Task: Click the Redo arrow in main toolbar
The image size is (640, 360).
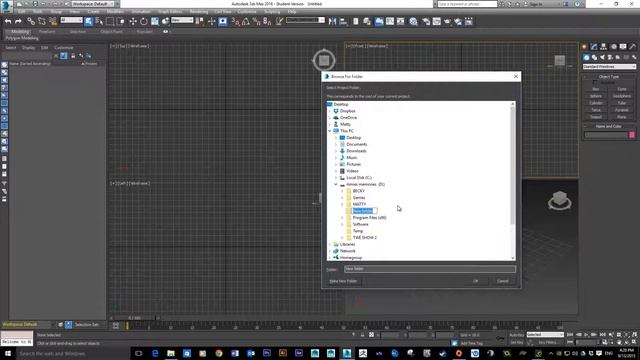Action: [x=18, y=21]
